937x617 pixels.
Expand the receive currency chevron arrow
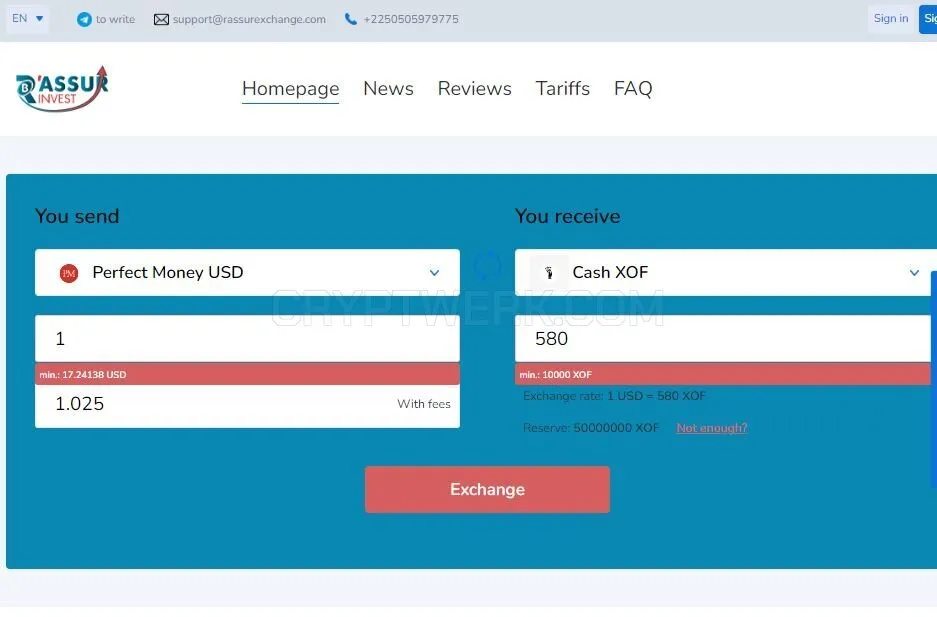[914, 273]
